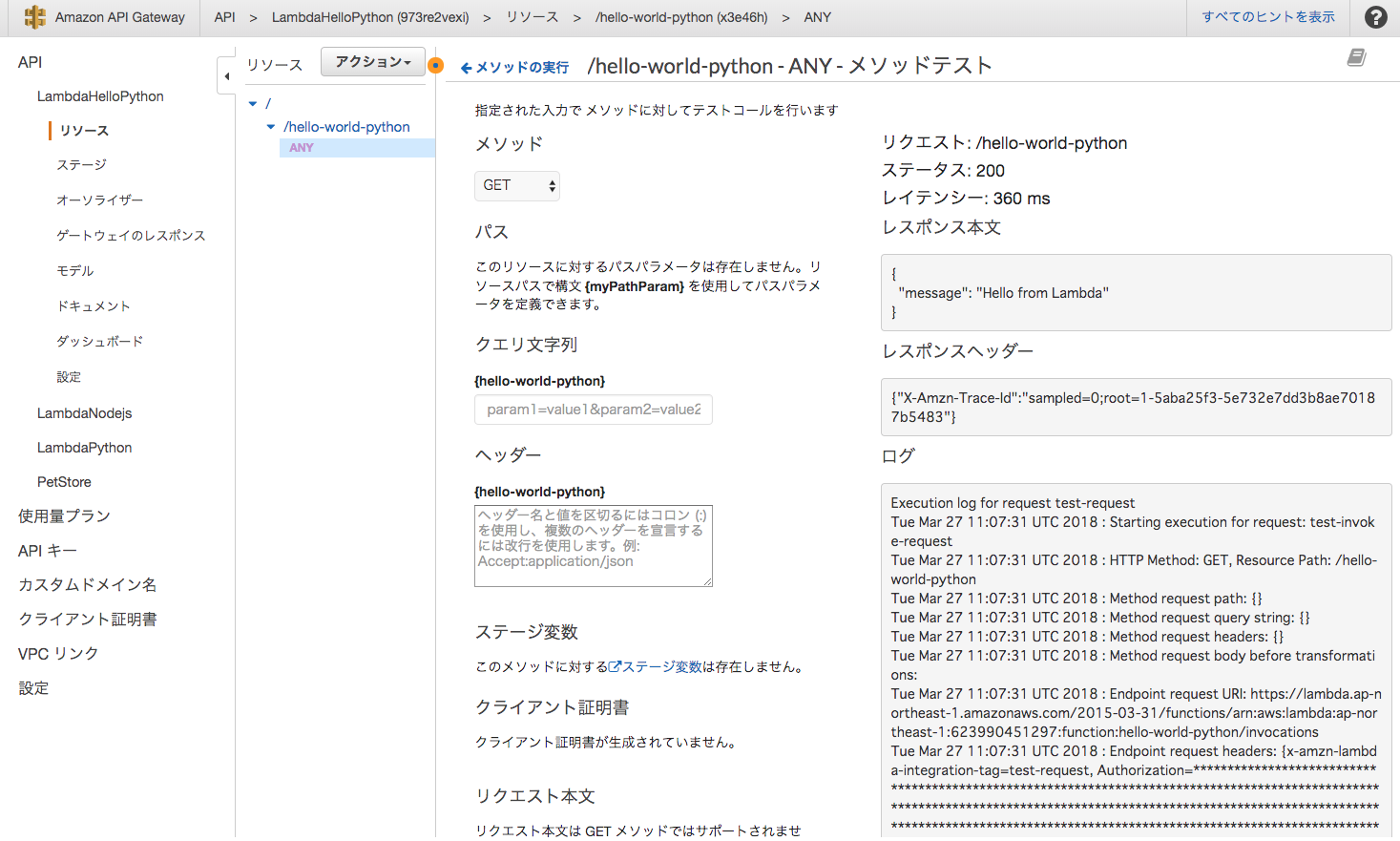Open the documentation book icon
This screenshot has height=841, width=1400.
tap(1356, 58)
